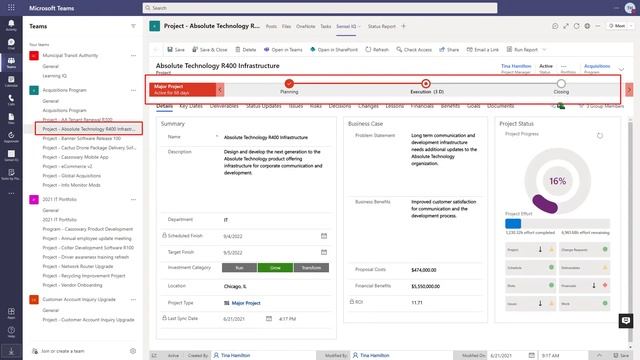Click Delete in the command bar
The width and height of the screenshot is (640, 360).
coord(246,49)
